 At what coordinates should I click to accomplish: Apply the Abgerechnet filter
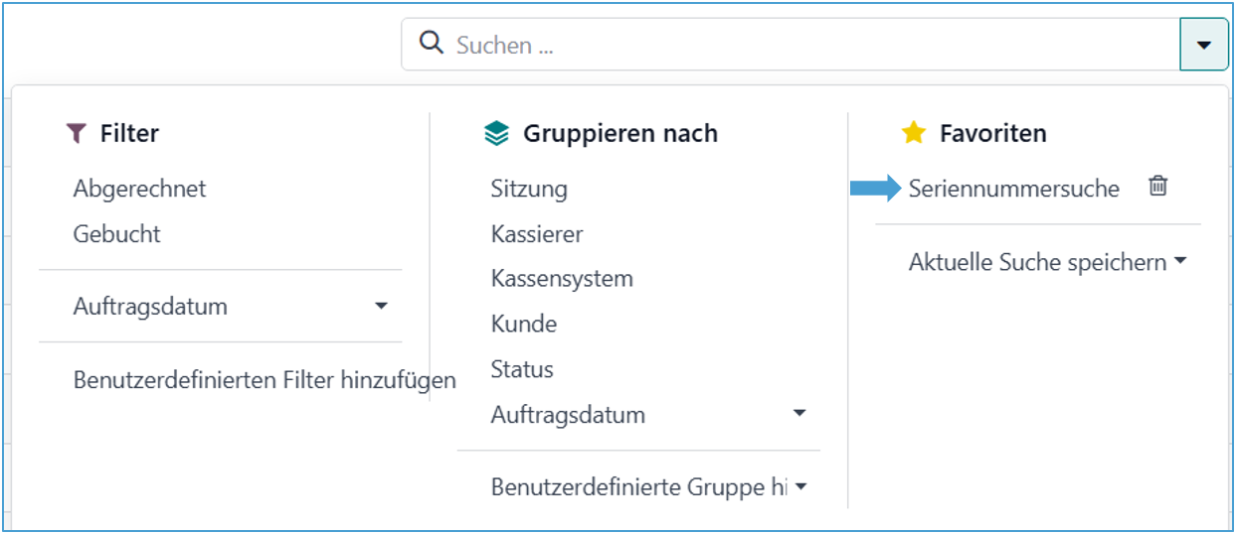coord(139,188)
